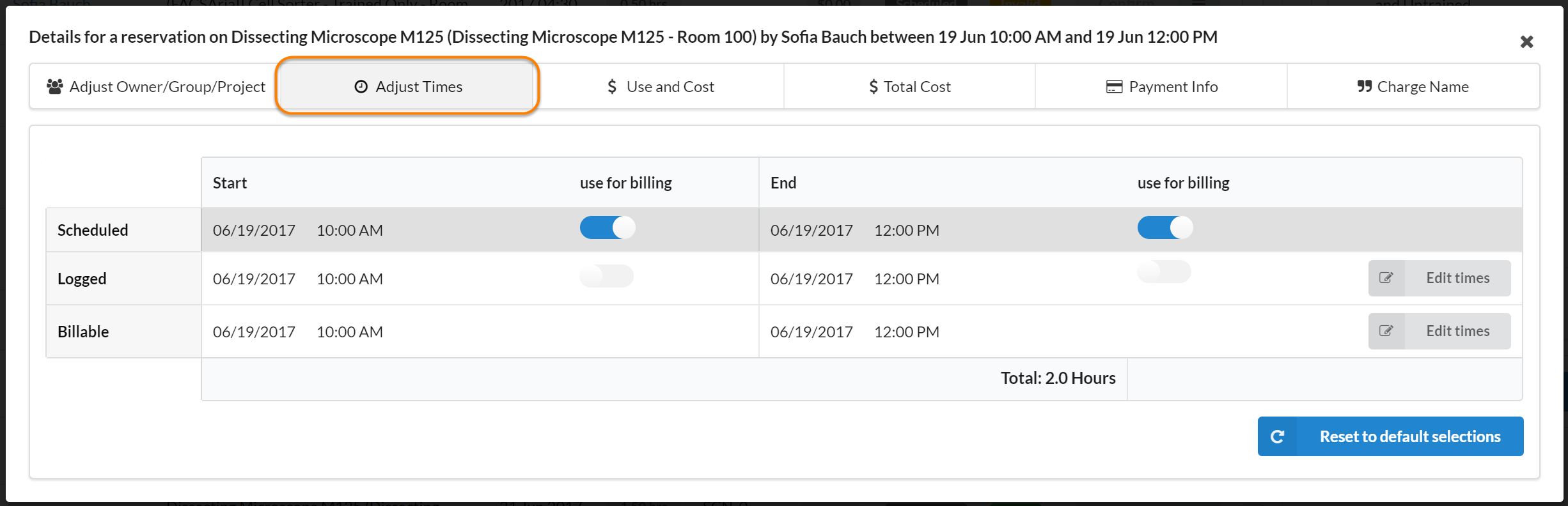Click Edit times for the Billable row
1568x506 pixels.
pyautogui.click(x=1457, y=331)
